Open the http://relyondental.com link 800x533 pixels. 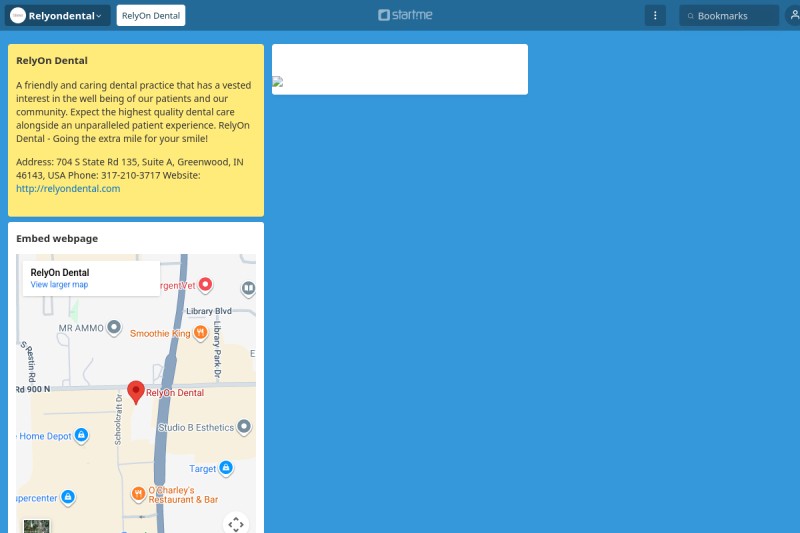[x=68, y=189]
